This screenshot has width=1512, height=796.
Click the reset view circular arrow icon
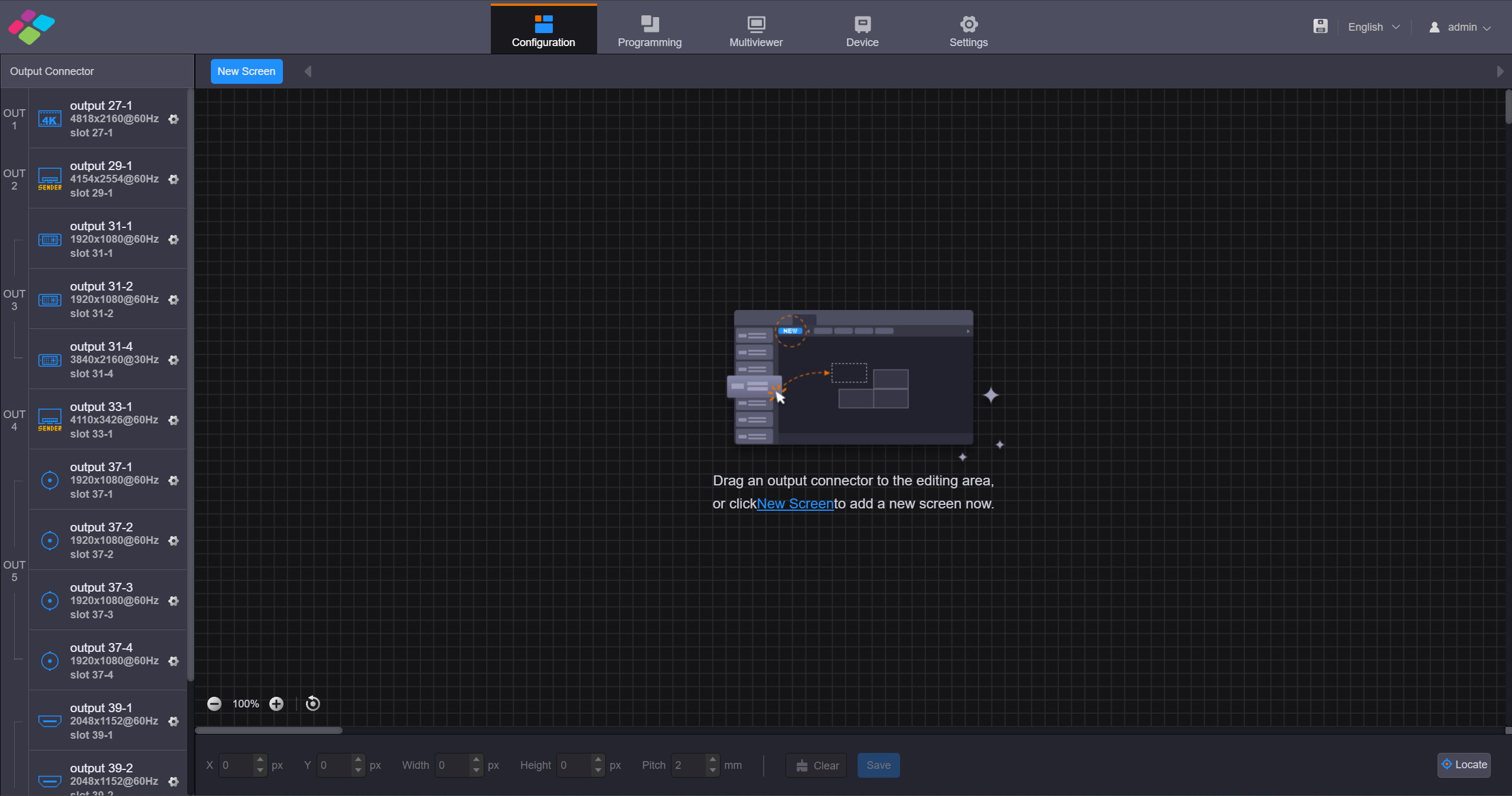(x=312, y=703)
